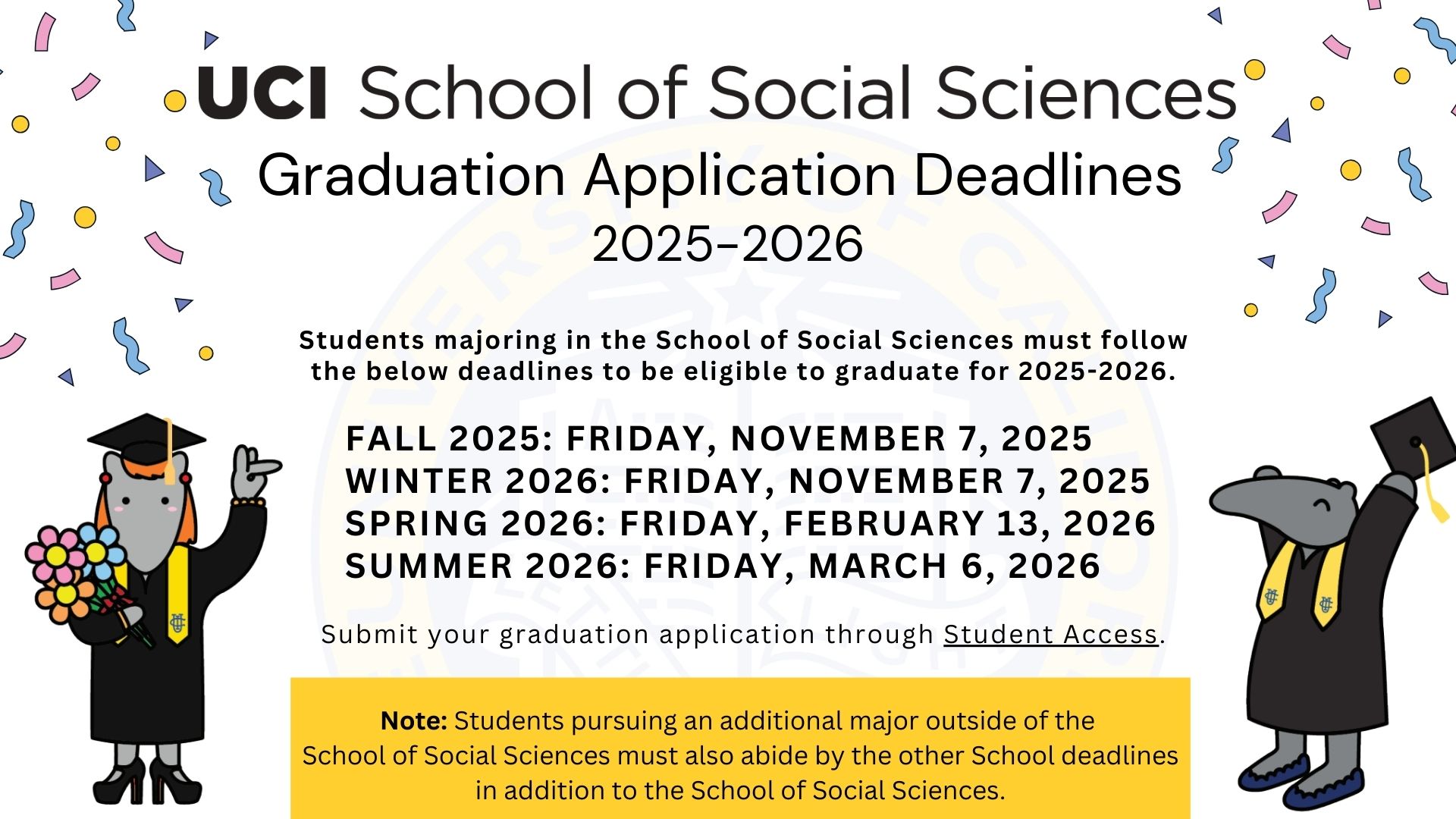
Task: Click the Graduation Application Deadlines heading
Action: pyautogui.click(x=719, y=176)
